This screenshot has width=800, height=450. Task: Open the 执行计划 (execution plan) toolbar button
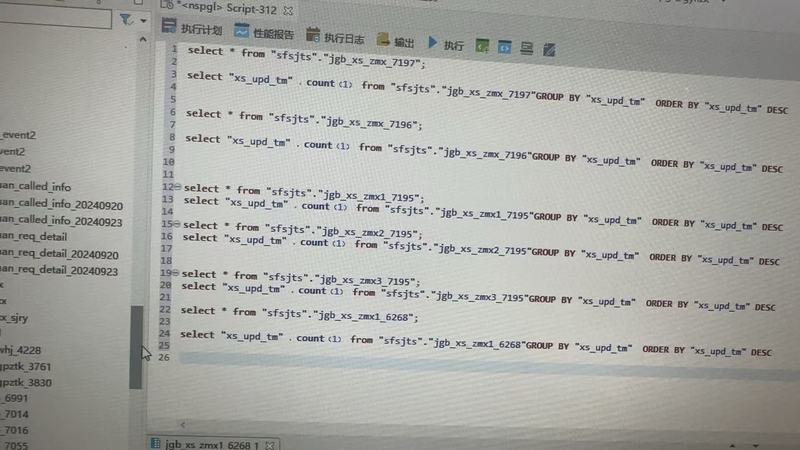point(192,28)
